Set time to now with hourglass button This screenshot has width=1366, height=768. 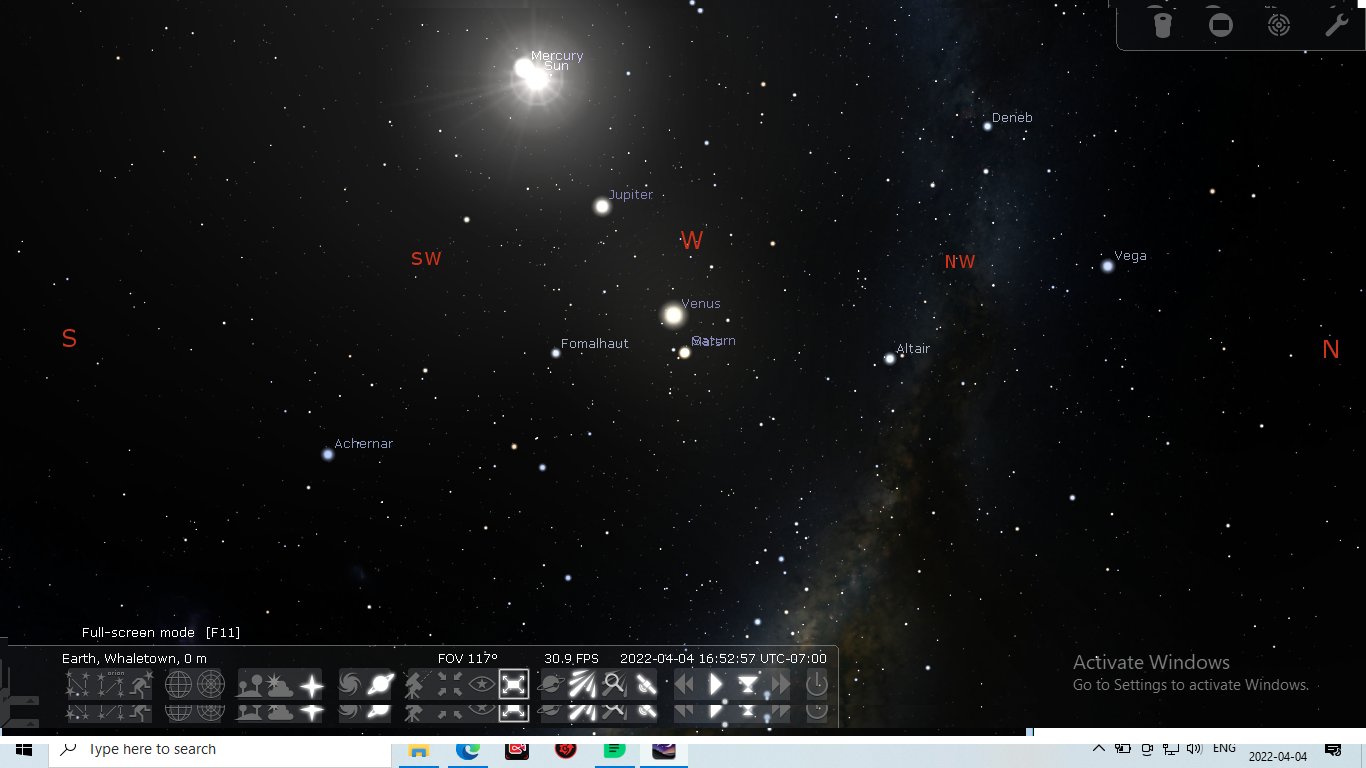pos(748,685)
